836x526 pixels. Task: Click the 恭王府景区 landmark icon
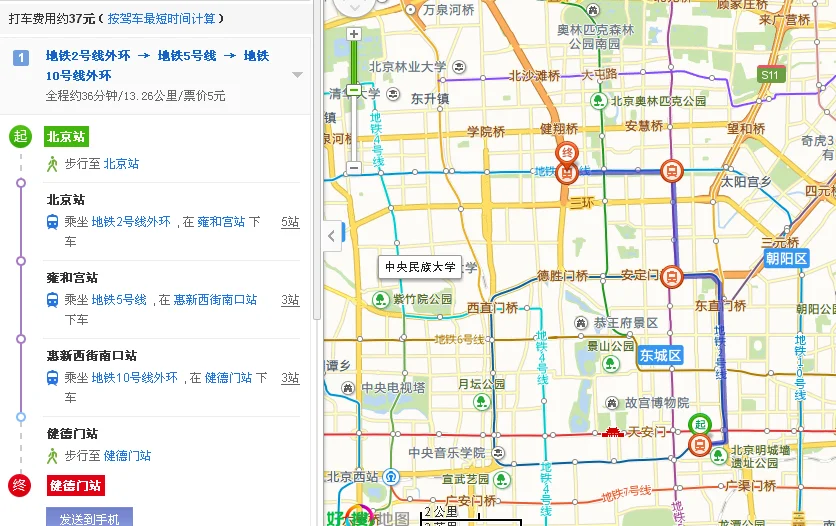click(x=581, y=322)
